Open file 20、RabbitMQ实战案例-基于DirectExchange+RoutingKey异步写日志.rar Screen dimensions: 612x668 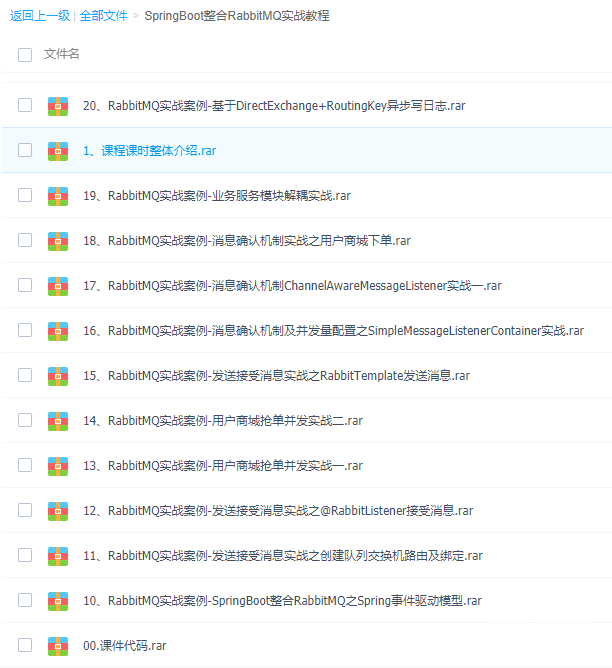click(x=274, y=106)
